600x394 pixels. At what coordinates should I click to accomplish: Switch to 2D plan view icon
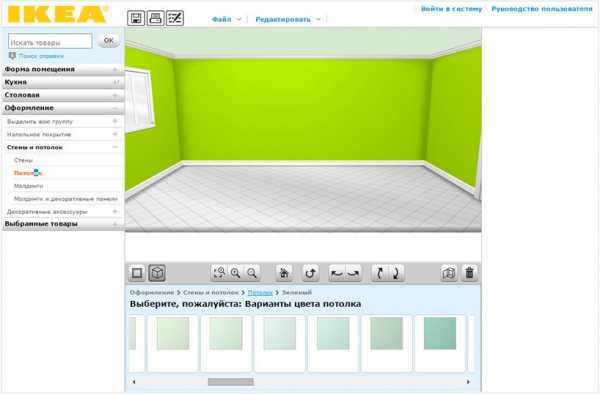pyautogui.click(x=137, y=273)
